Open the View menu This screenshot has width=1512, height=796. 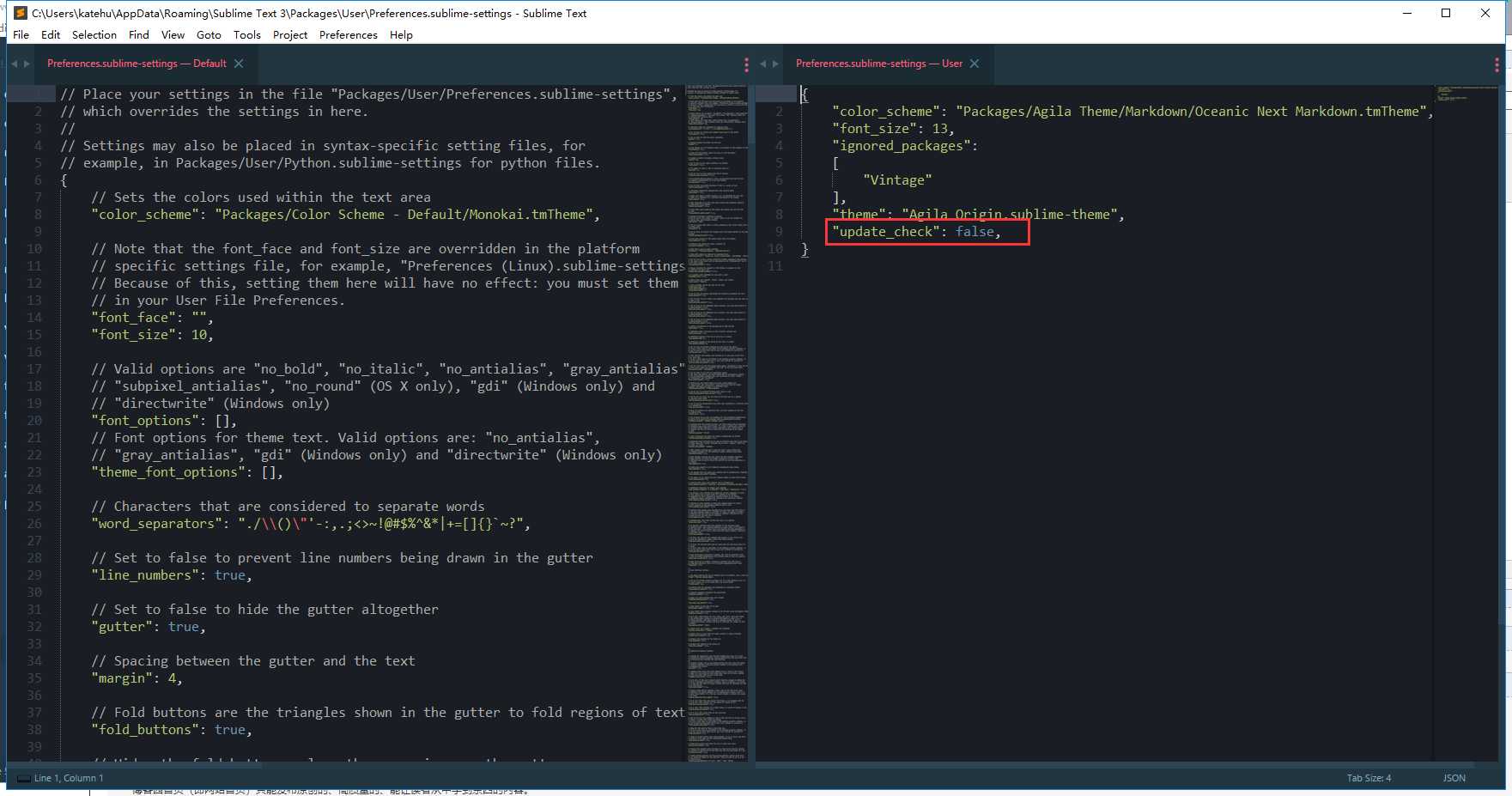point(173,35)
